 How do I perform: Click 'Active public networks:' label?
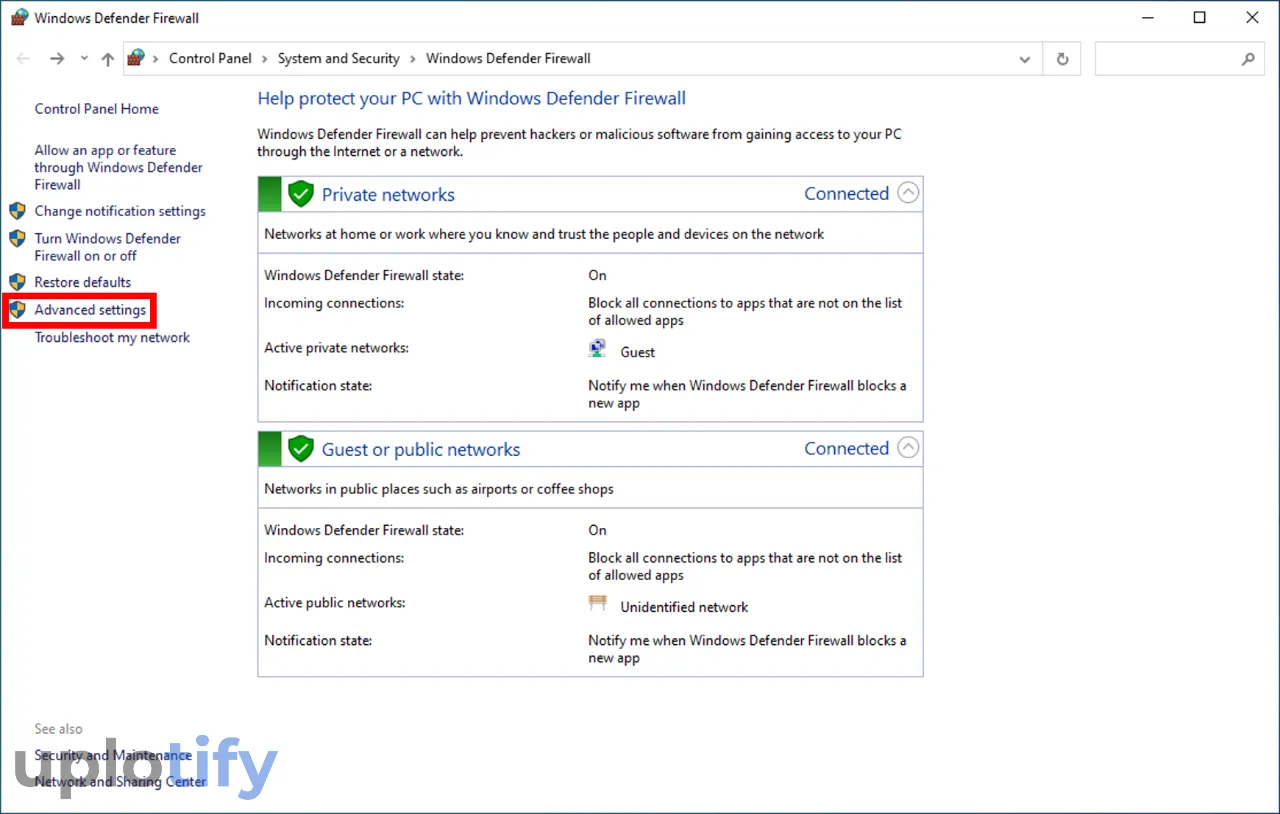click(334, 603)
